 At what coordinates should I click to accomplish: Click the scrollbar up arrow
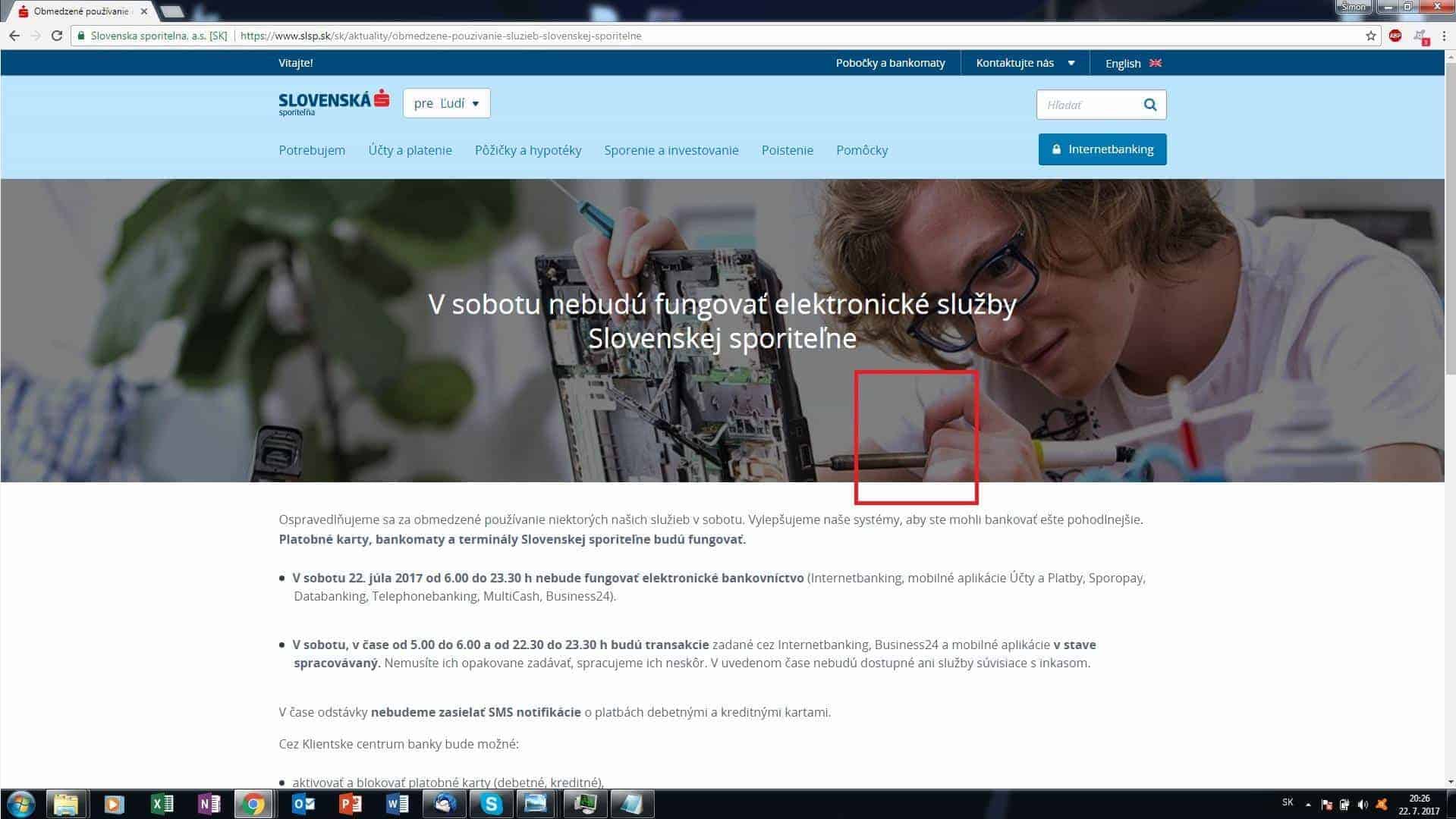(x=1450, y=55)
